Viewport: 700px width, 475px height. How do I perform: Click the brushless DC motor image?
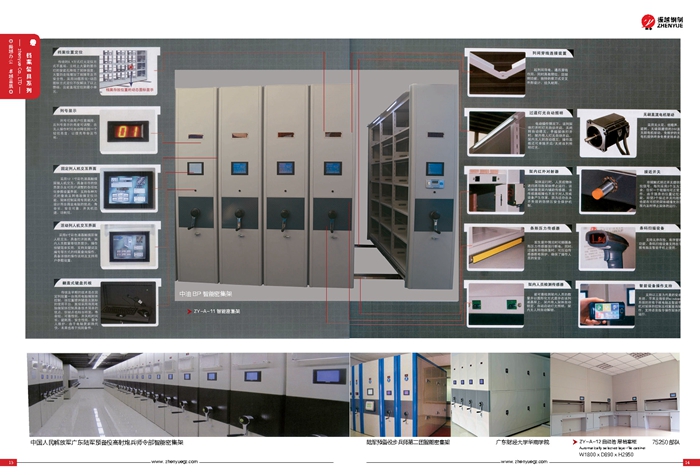click(x=603, y=131)
